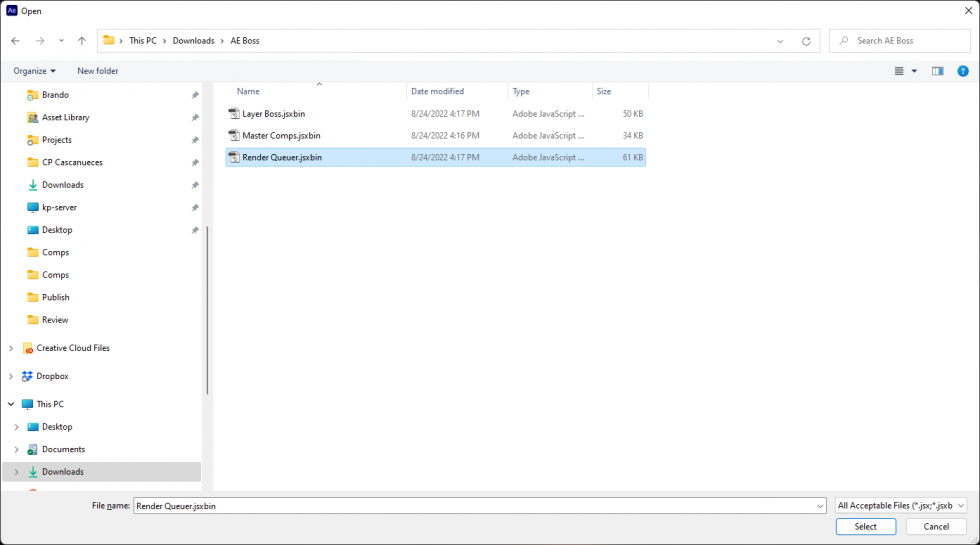Open the Help question mark icon
This screenshot has height=545, width=980.
click(x=963, y=71)
